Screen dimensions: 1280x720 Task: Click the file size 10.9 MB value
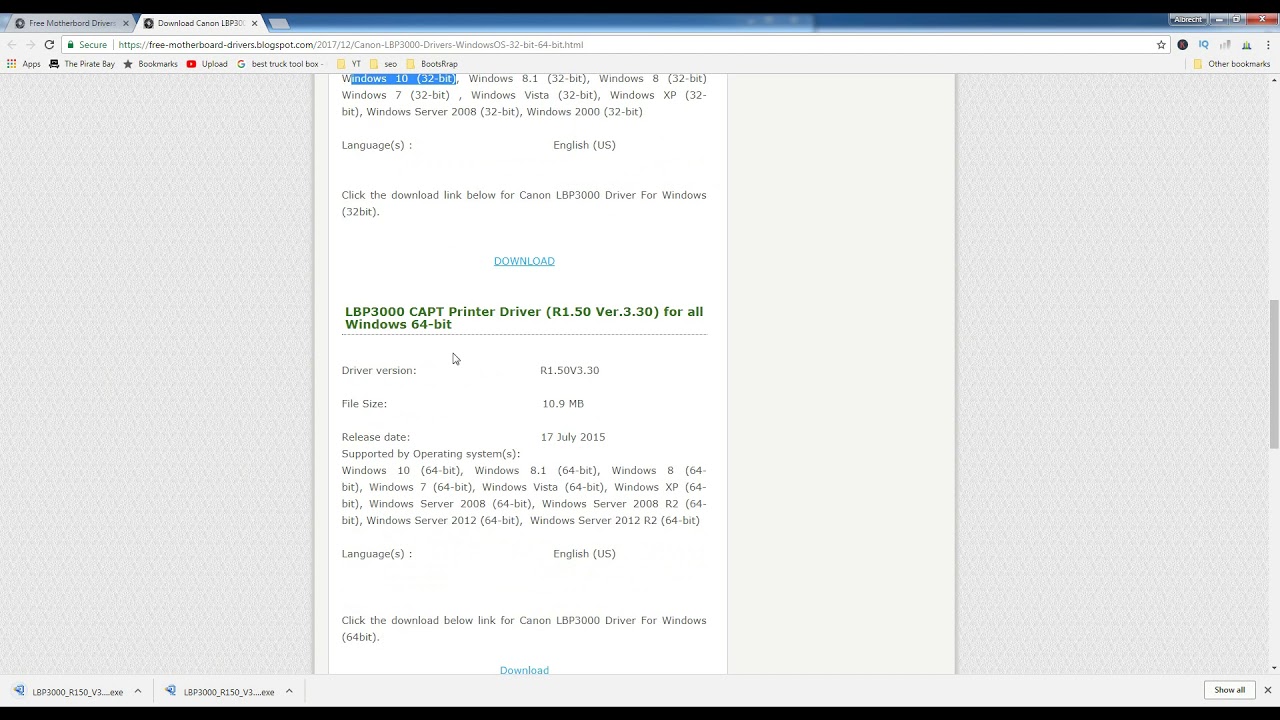tap(563, 404)
